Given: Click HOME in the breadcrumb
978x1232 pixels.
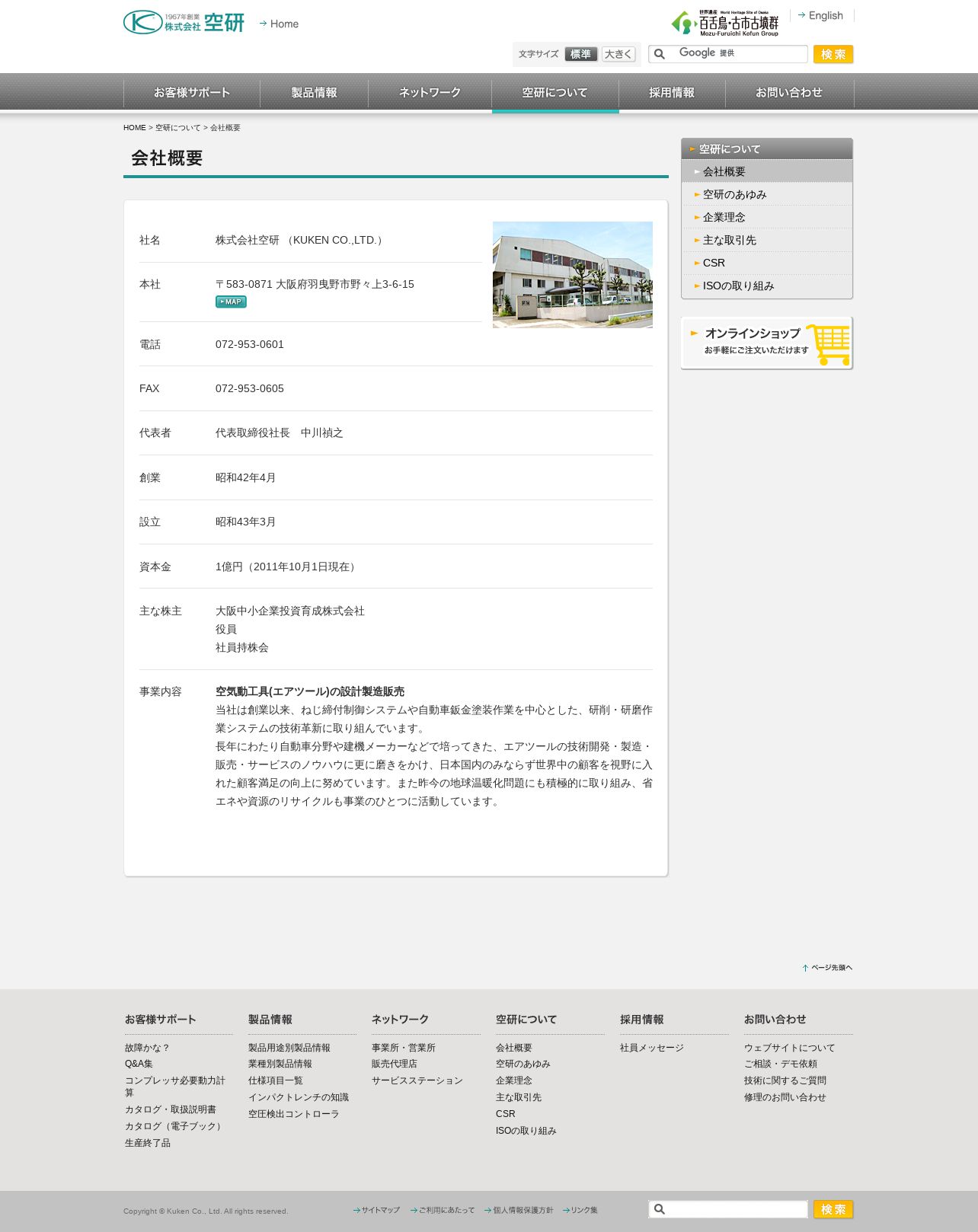Looking at the screenshot, I should (x=135, y=128).
